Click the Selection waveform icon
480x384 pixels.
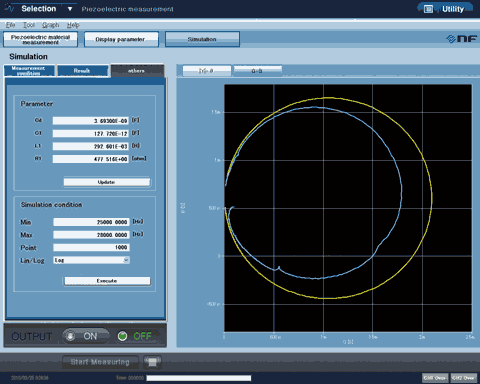coord(9,8)
